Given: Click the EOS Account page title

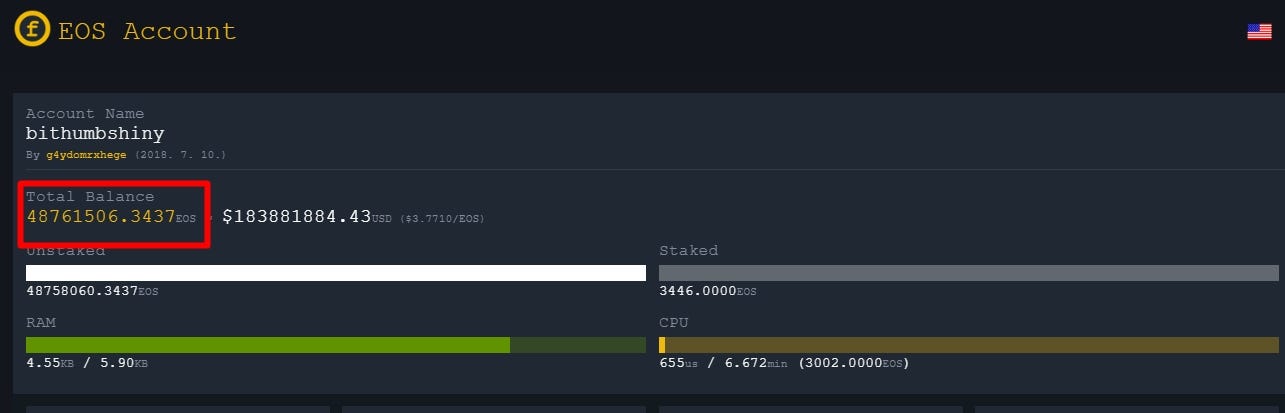Looking at the screenshot, I should click(147, 31).
